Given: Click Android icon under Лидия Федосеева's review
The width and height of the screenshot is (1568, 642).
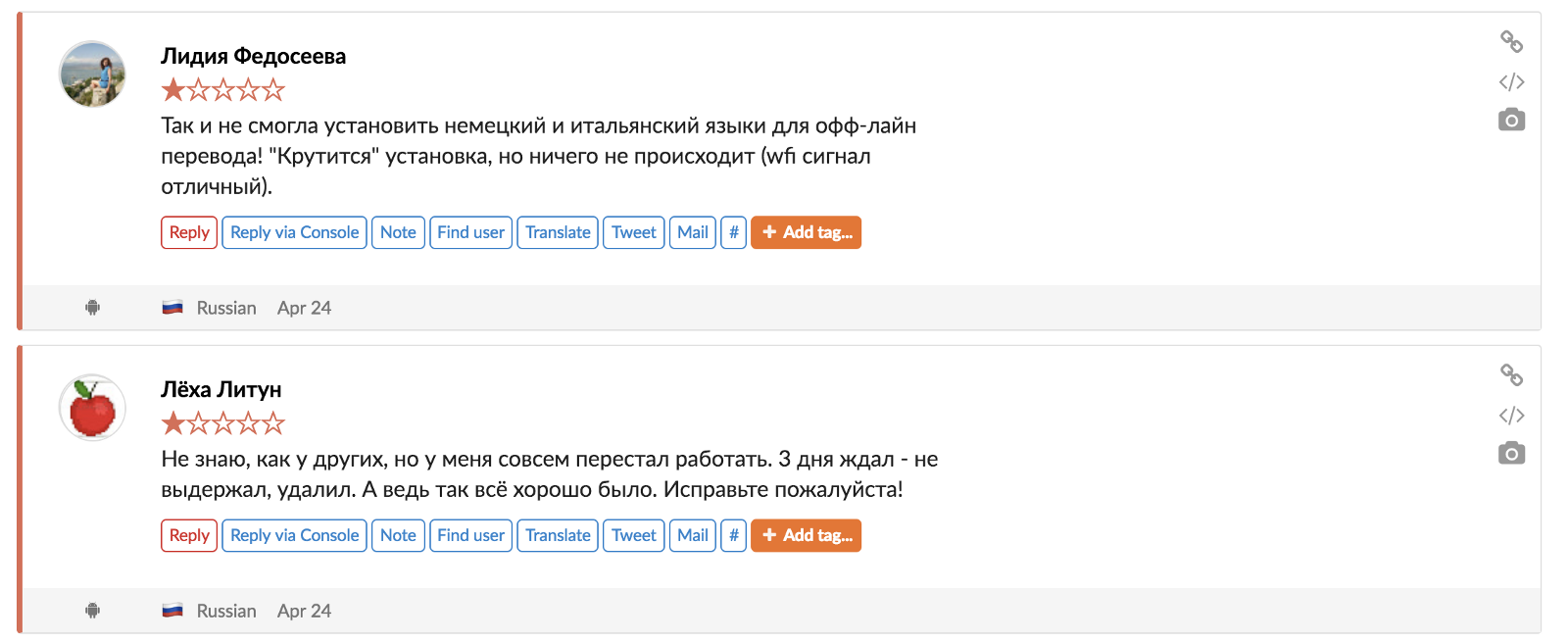Looking at the screenshot, I should click(93, 308).
